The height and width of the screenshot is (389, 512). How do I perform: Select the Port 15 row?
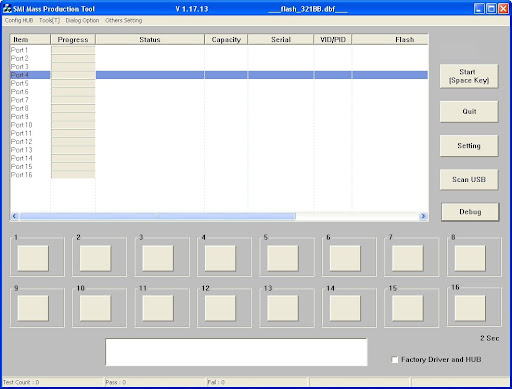click(219, 167)
